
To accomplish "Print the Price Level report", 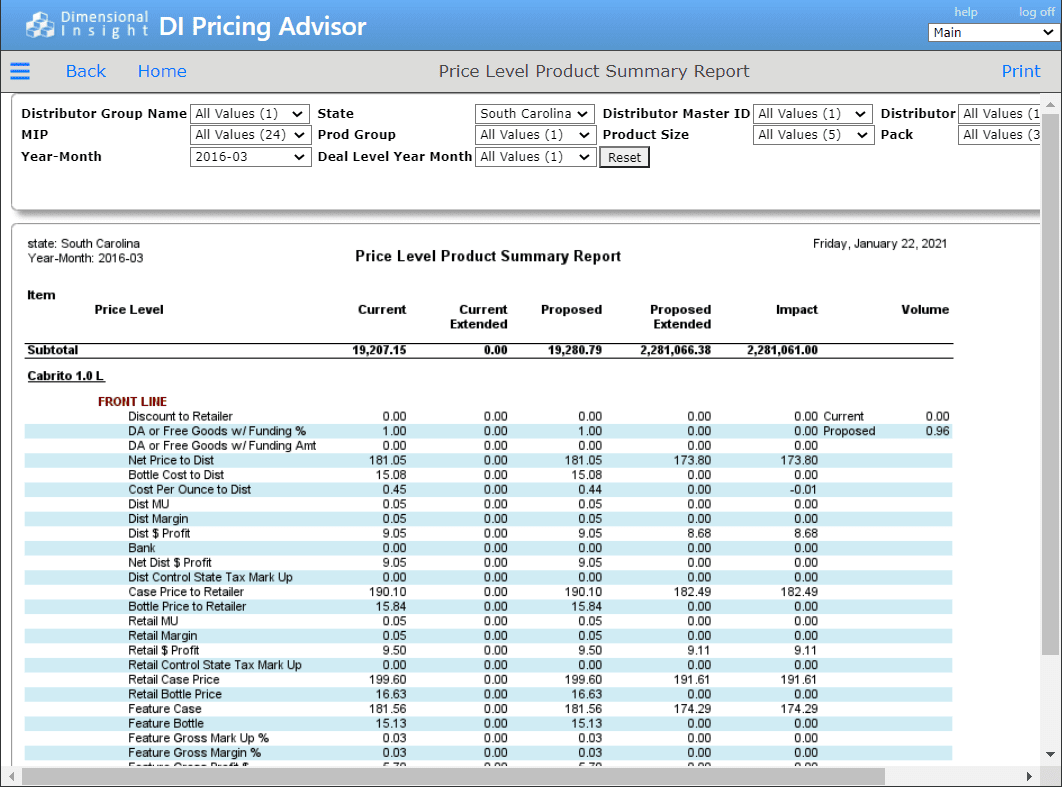I will pos(1021,71).
